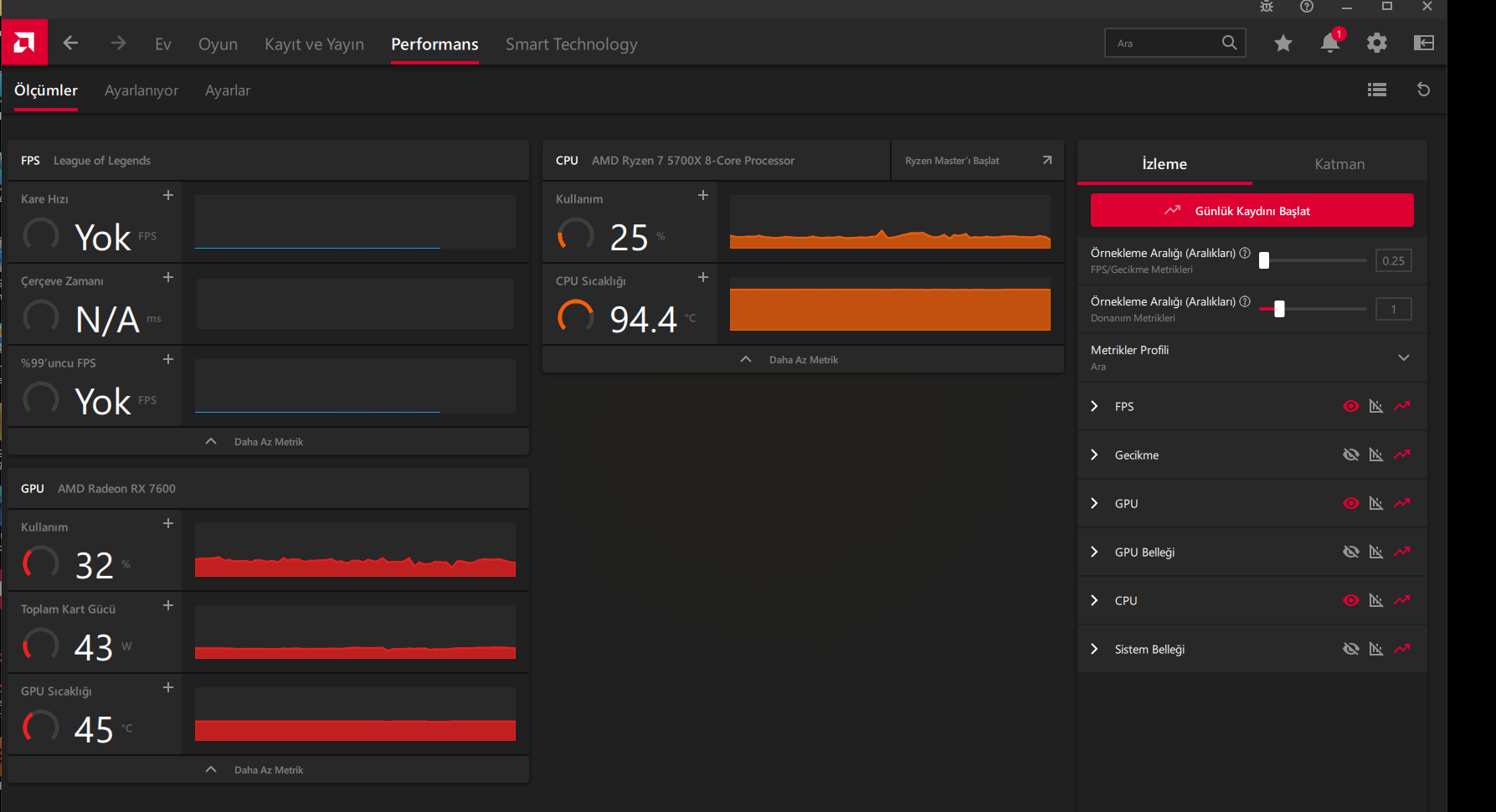Toggle FPS visibility eye
Viewport: 1496px width, 812px height.
click(1351, 406)
